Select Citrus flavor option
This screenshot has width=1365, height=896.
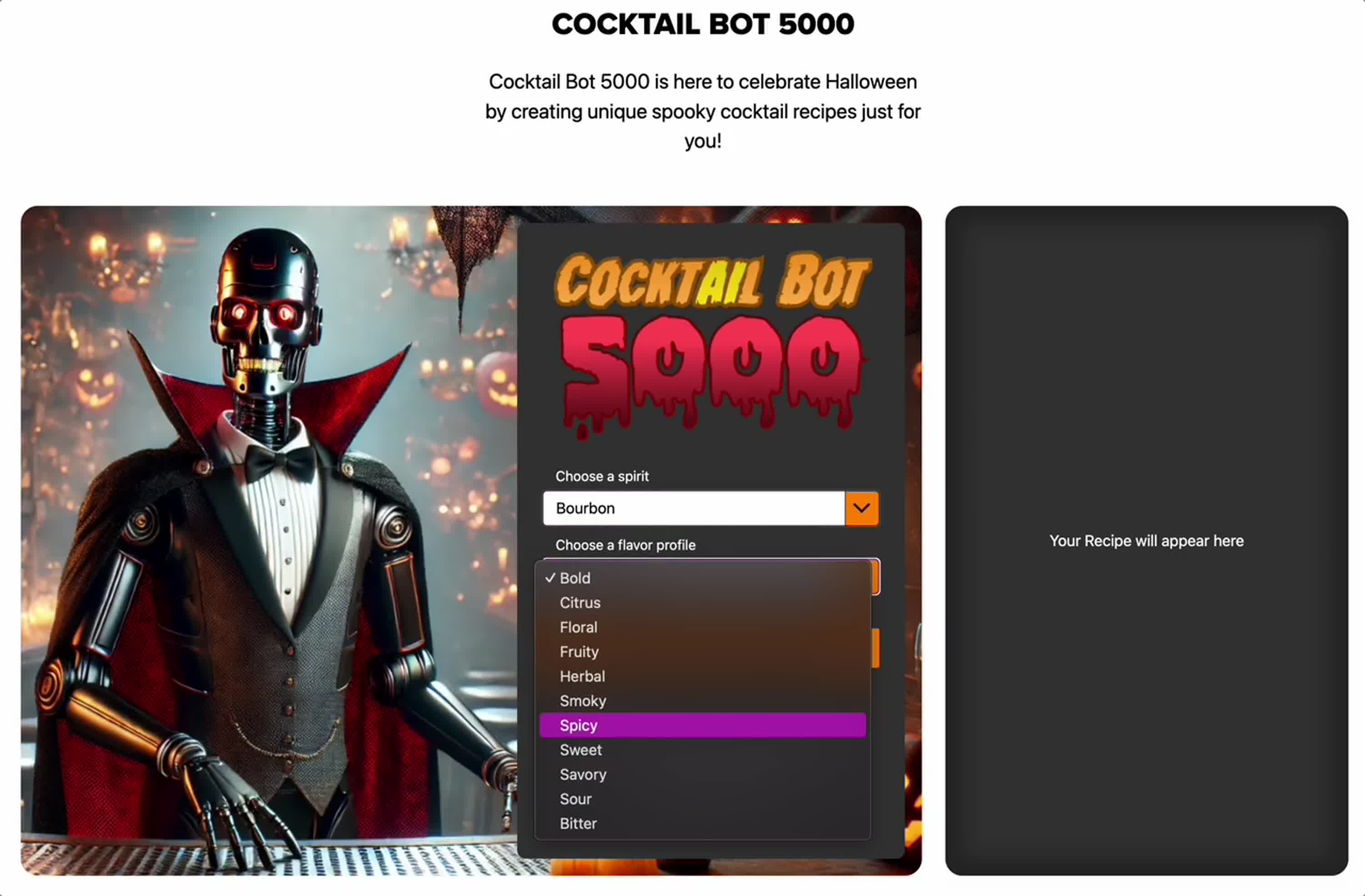click(x=580, y=602)
